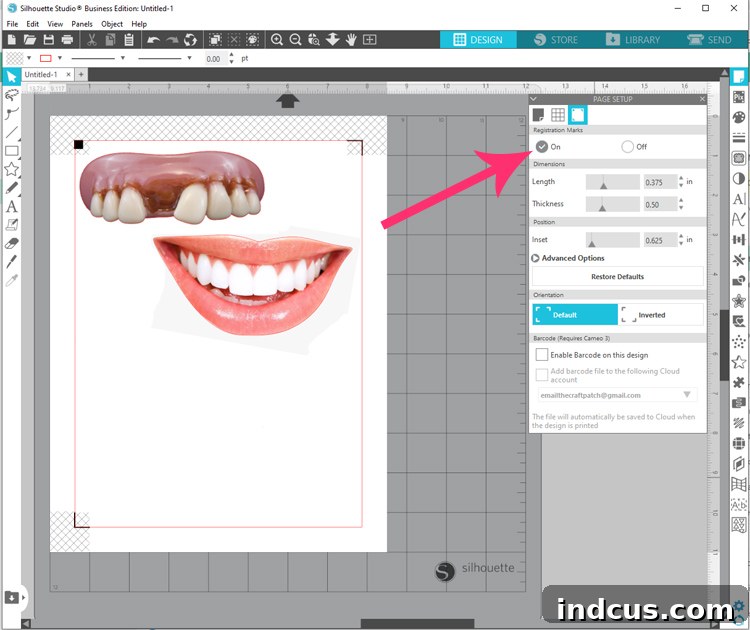This screenshot has width=750, height=630.
Task: Open the Fill color palette panel
Action: coord(739,117)
